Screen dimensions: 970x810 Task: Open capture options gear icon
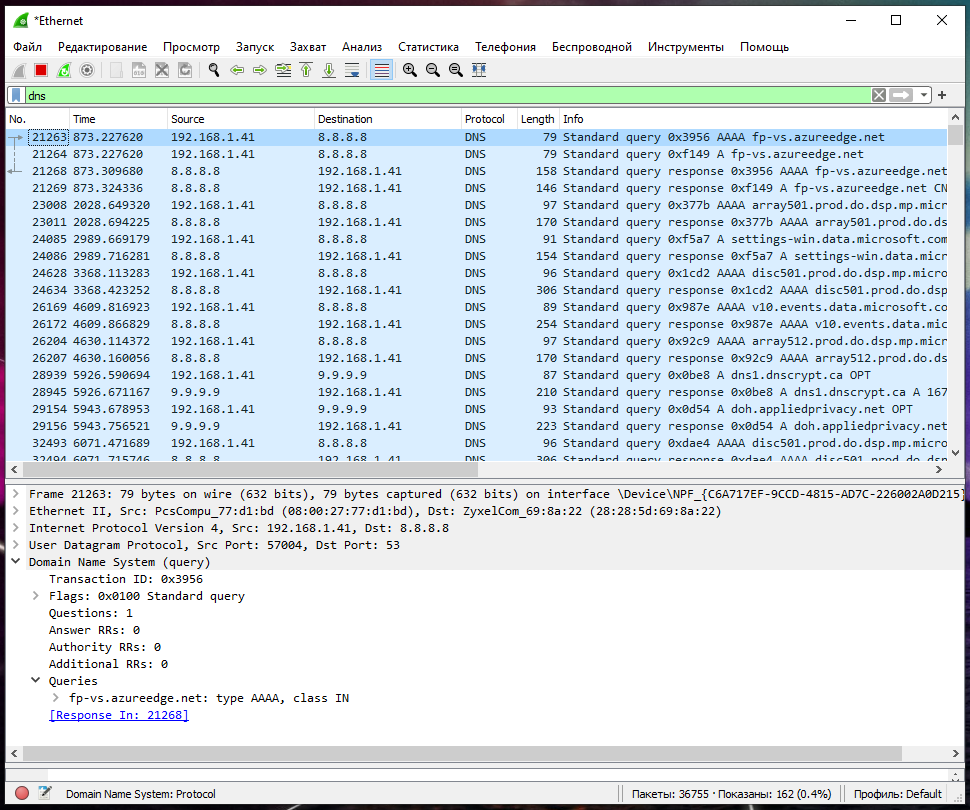(x=87, y=70)
